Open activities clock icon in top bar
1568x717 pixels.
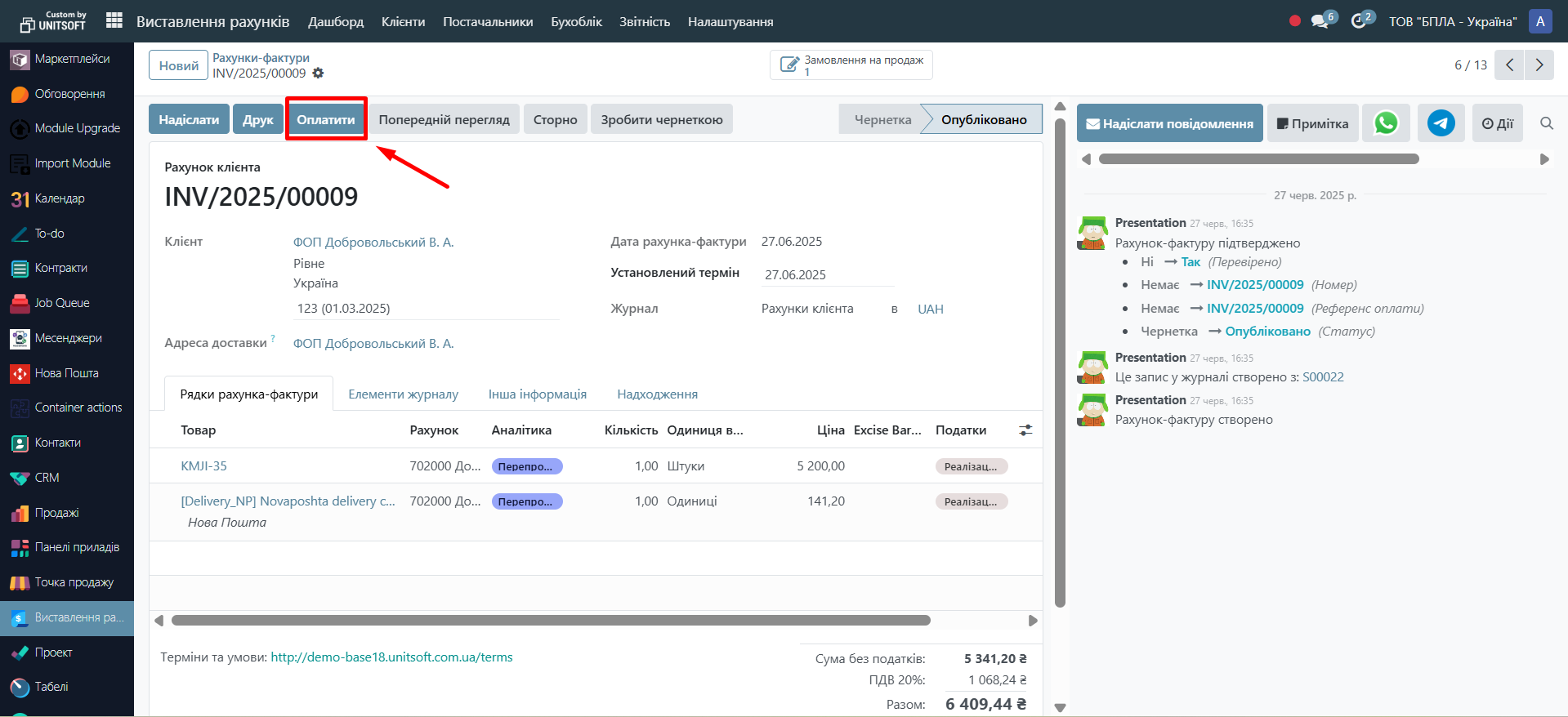[1359, 21]
